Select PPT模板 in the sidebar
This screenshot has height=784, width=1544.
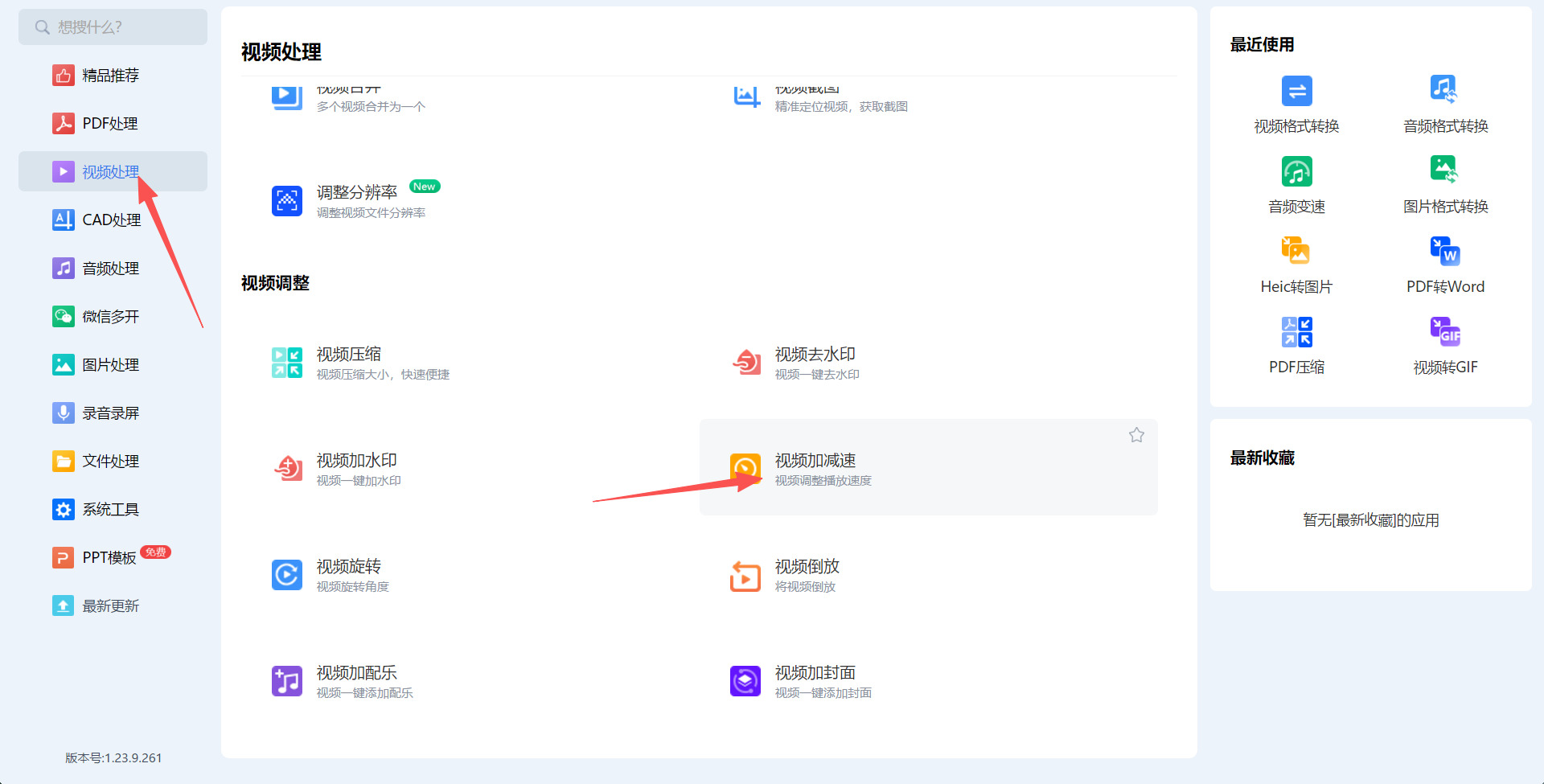(x=113, y=558)
